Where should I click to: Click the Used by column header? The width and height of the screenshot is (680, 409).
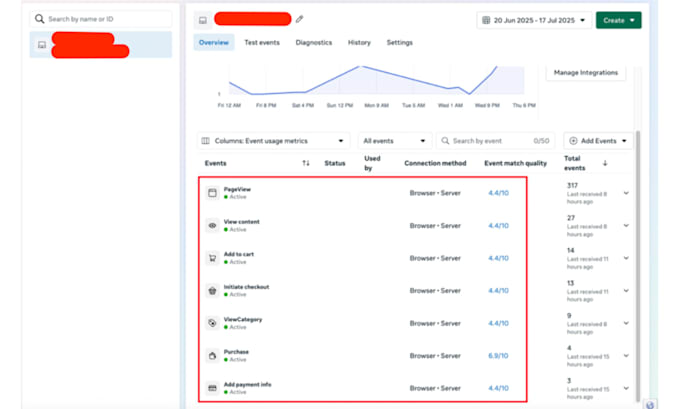point(372,163)
